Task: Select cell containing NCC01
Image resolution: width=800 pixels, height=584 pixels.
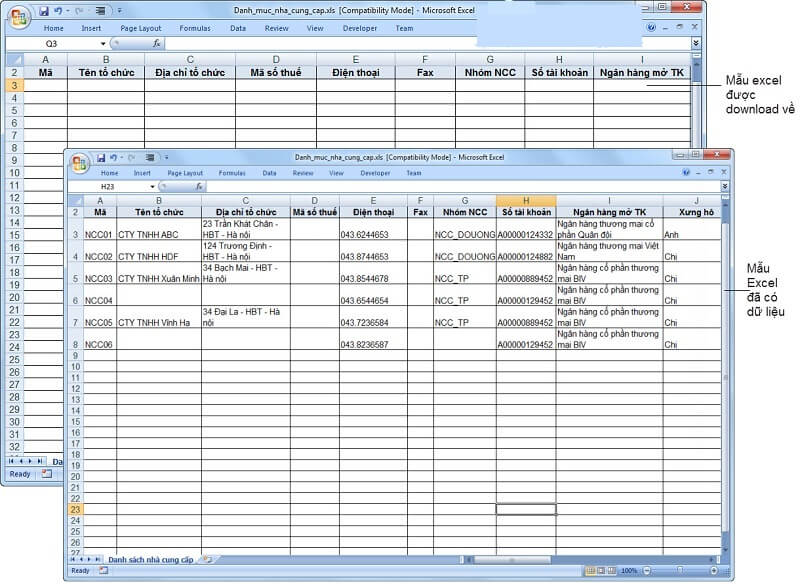Action: click(100, 235)
